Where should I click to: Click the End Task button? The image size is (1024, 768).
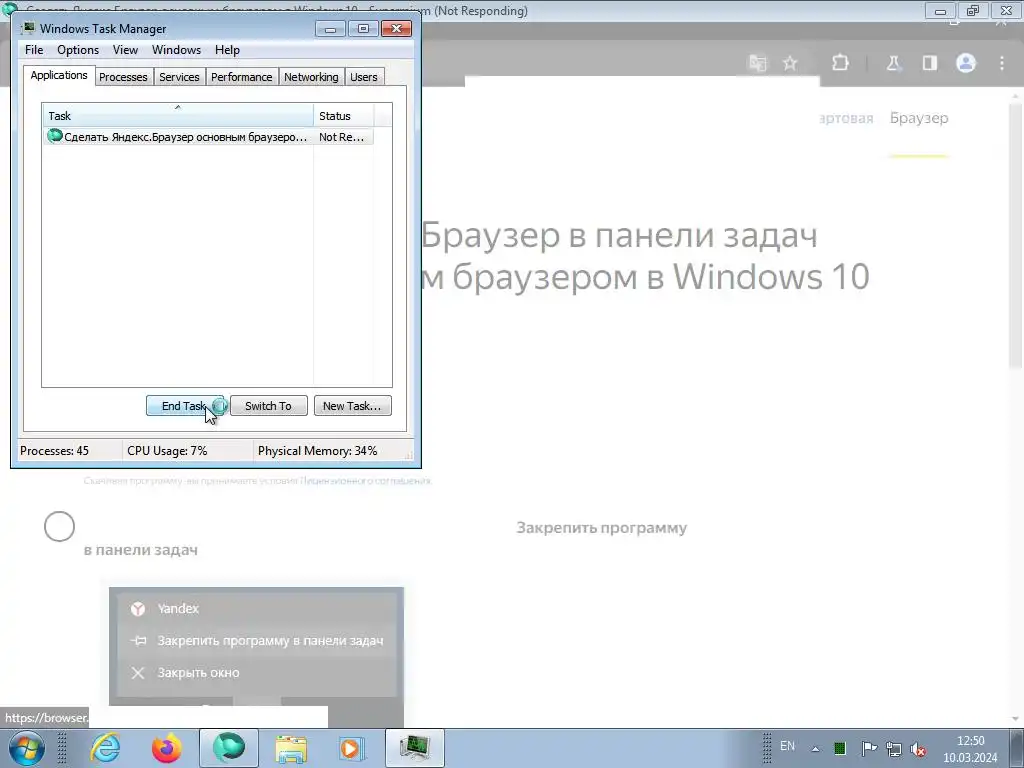pos(186,406)
